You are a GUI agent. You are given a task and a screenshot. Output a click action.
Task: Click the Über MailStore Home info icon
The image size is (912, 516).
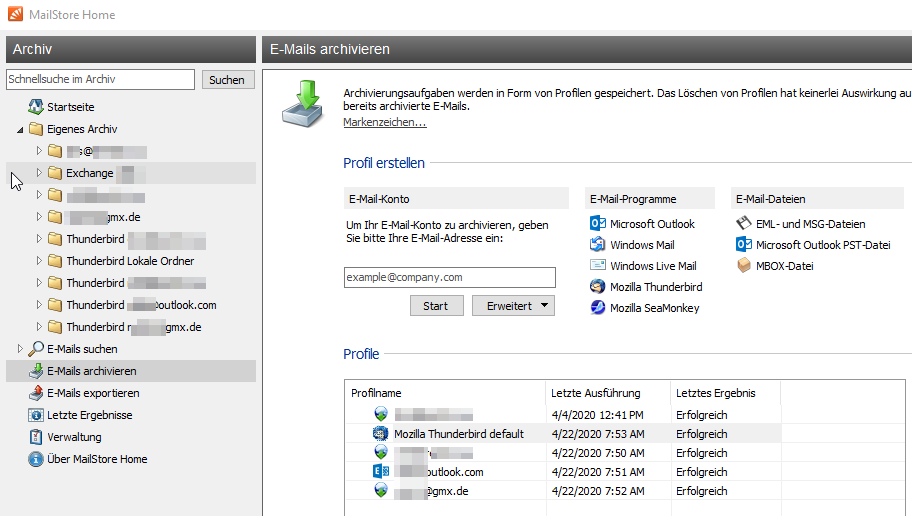click(36, 459)
